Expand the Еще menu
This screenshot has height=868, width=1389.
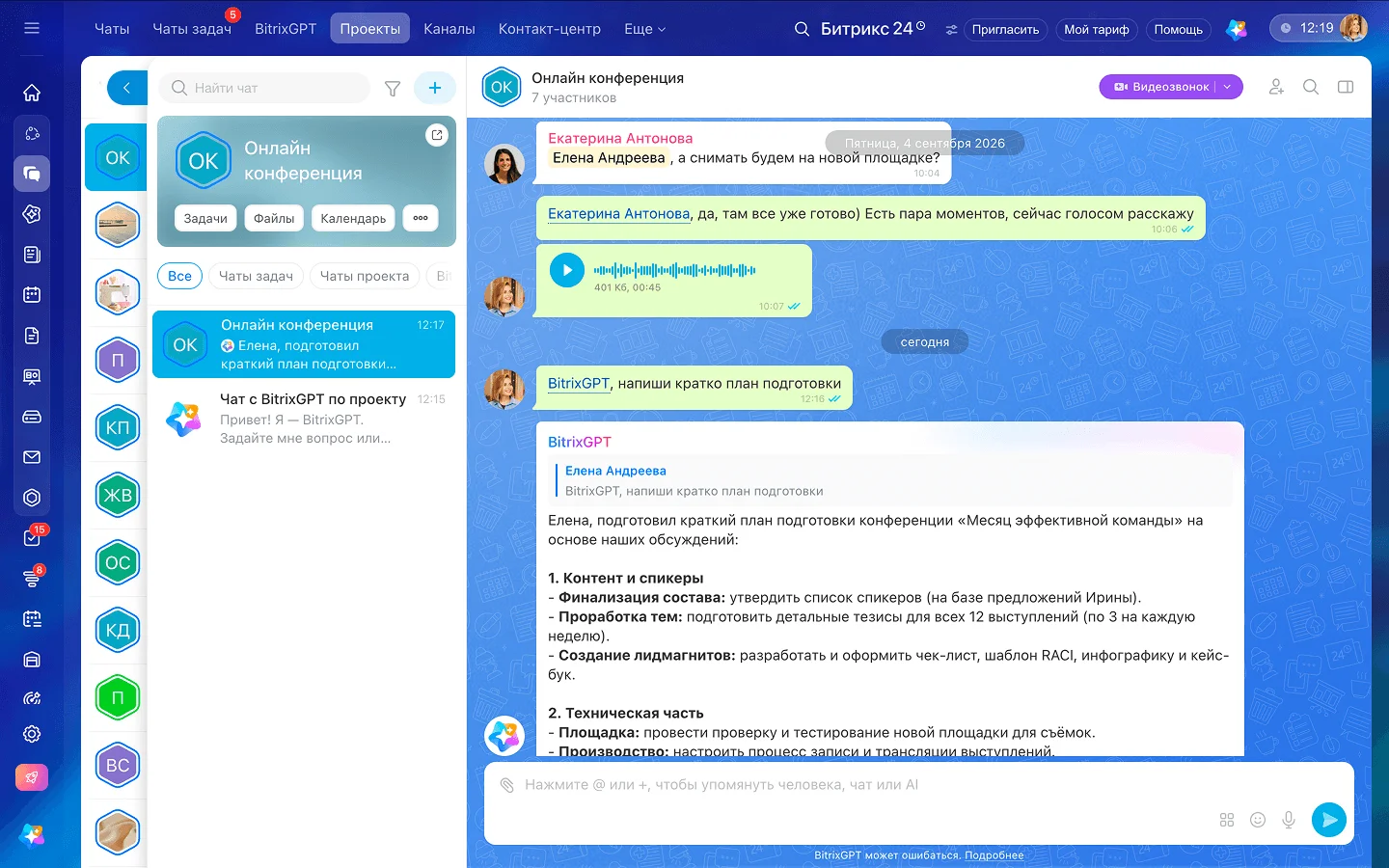tap(645, 29)
